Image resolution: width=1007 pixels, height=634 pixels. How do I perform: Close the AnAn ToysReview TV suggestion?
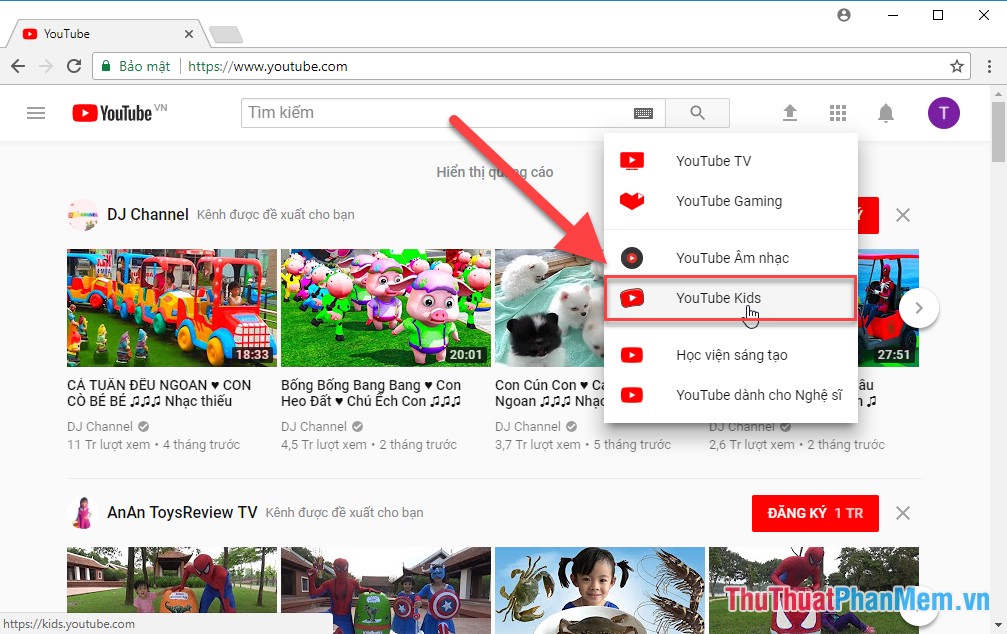pos(903,512)
